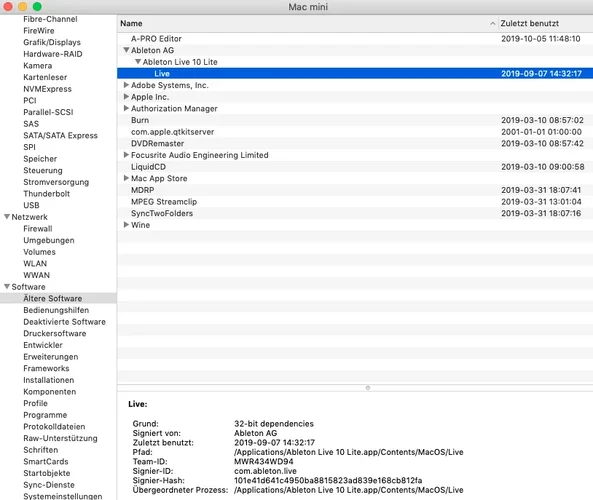Open SPI in the sidebar
The width and height of the screenshot is (593, 500).
click(x=29, y=147)
